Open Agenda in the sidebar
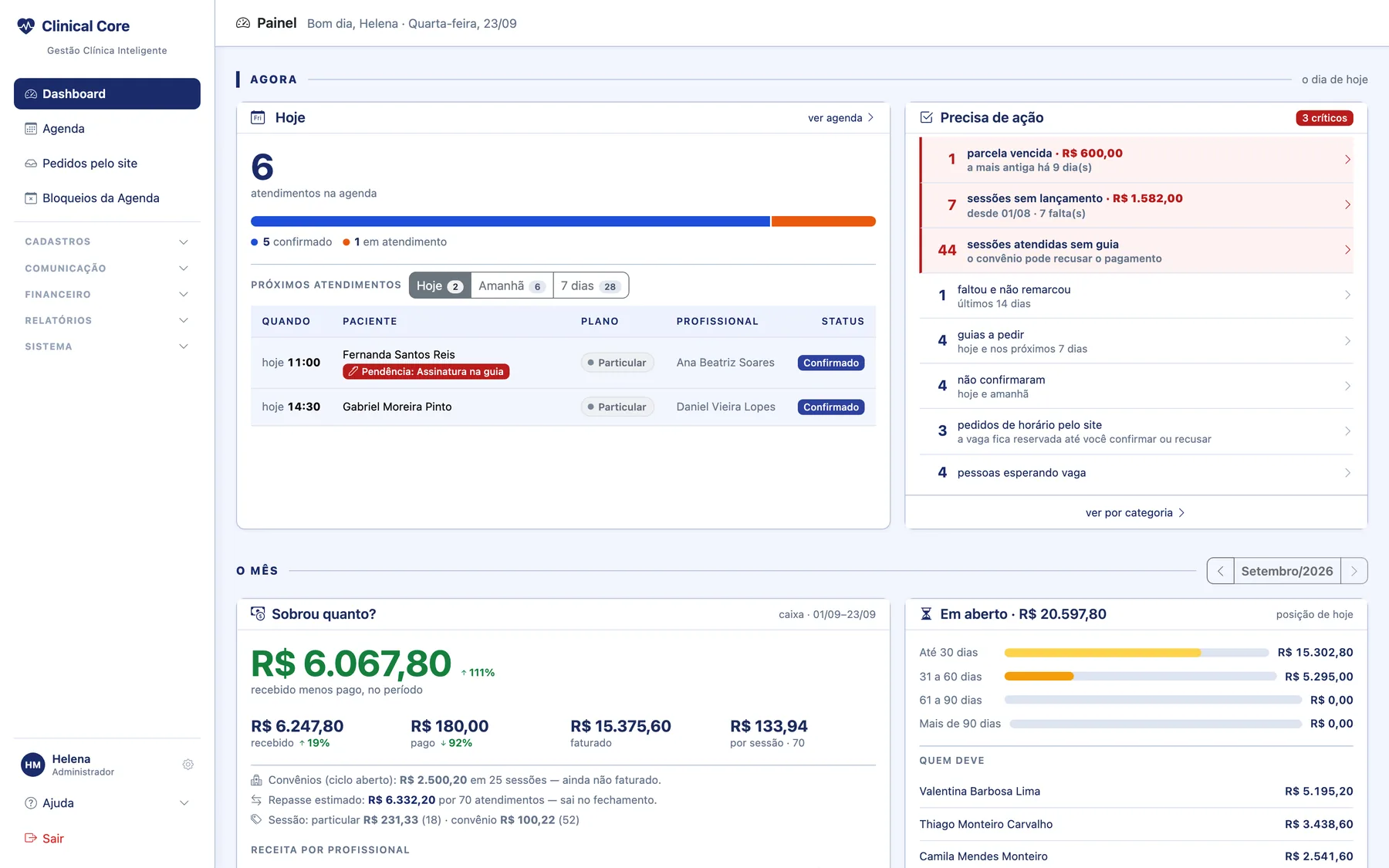Screen dimensions: 1389x868 coord(106,129)
